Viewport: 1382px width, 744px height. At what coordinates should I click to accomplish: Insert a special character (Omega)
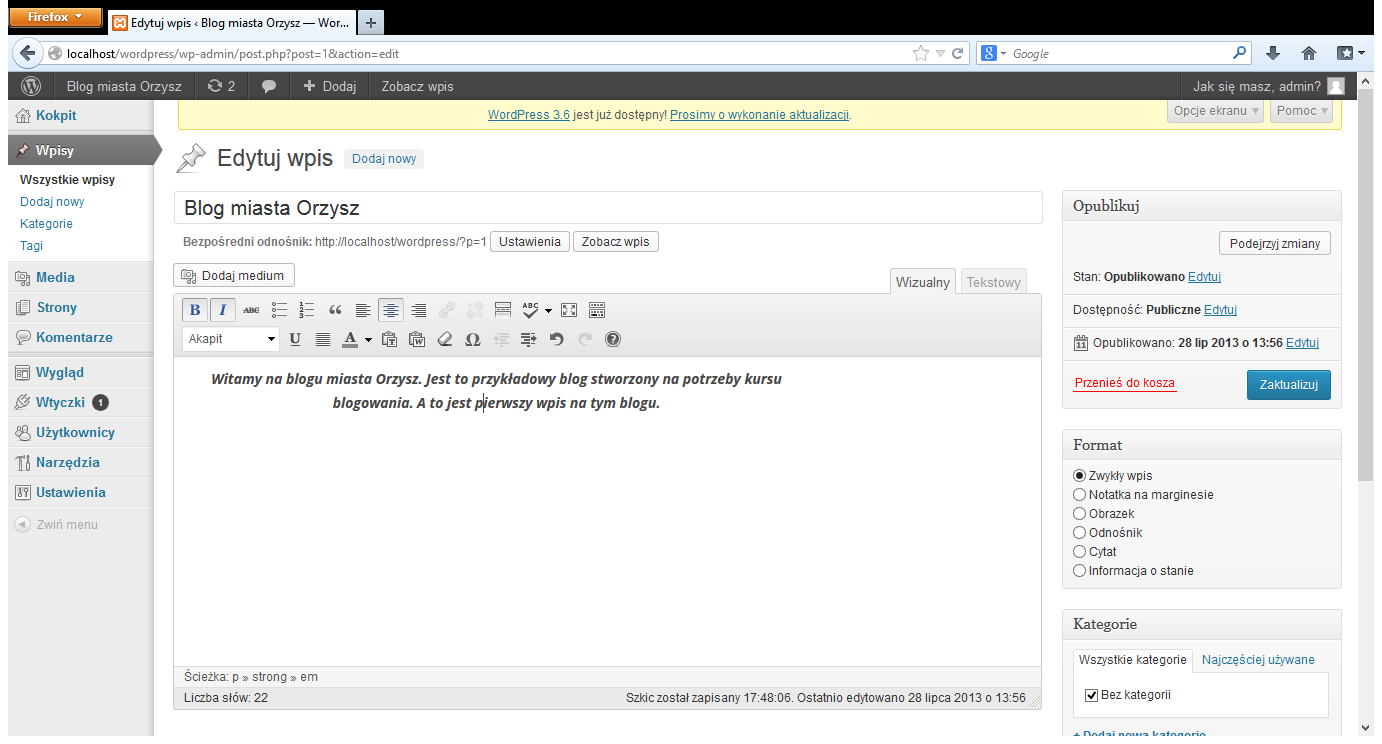tap(473, 339)
